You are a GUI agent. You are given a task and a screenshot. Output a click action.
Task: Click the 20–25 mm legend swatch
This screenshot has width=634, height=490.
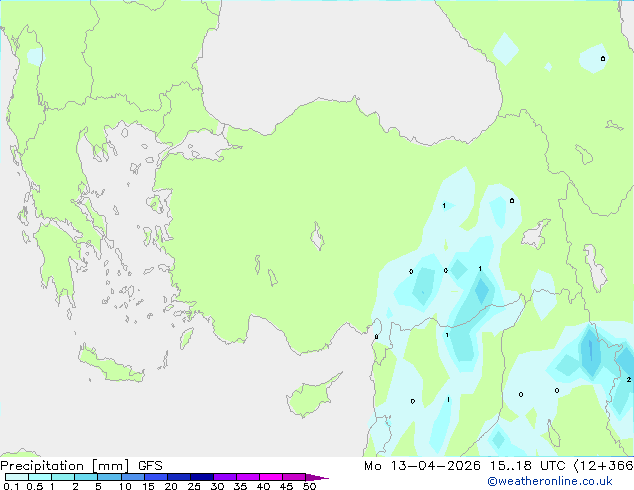[179, 477]
